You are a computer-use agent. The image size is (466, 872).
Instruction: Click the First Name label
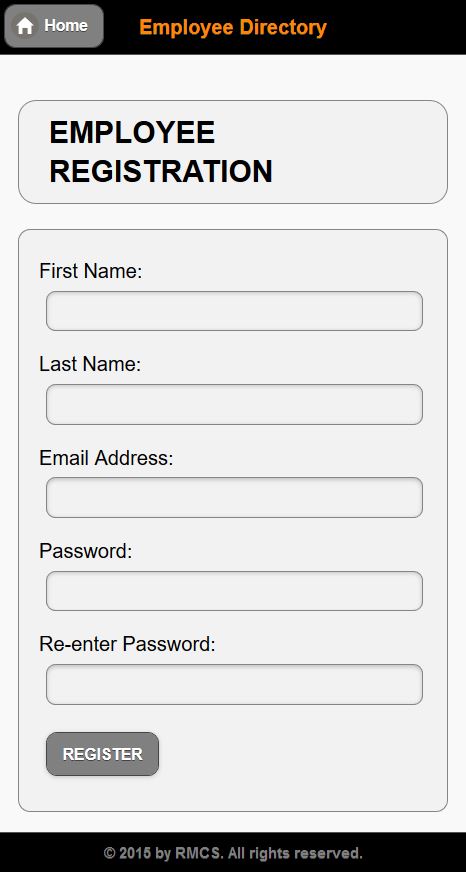[x=91, y=271]
